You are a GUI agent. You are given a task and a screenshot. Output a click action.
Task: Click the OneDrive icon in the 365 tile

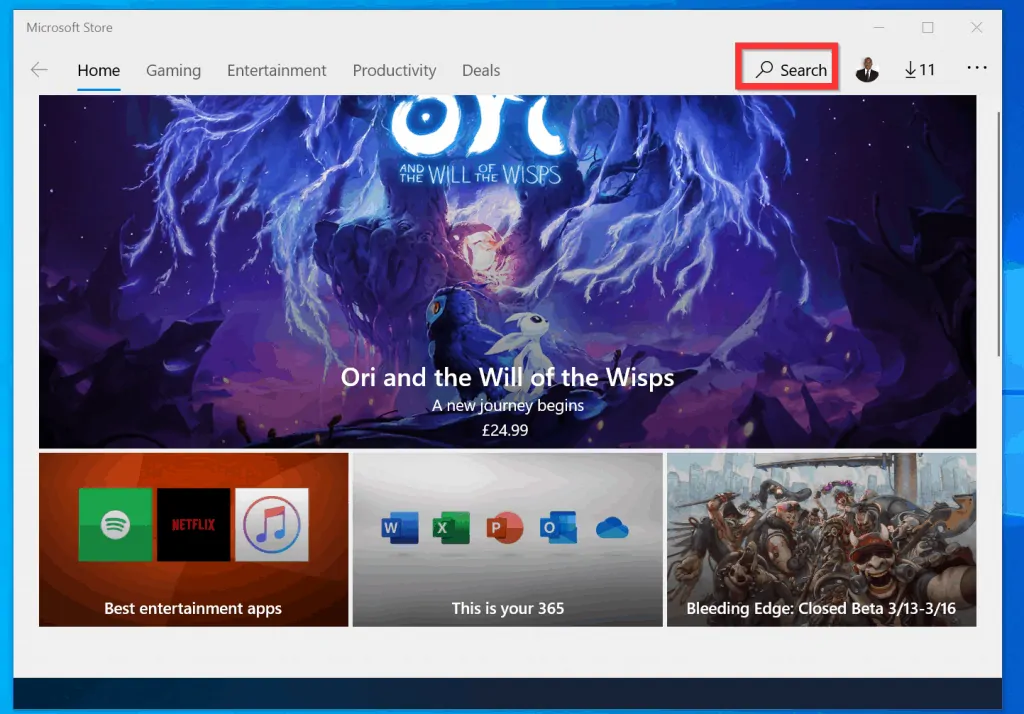pos(611,528)
